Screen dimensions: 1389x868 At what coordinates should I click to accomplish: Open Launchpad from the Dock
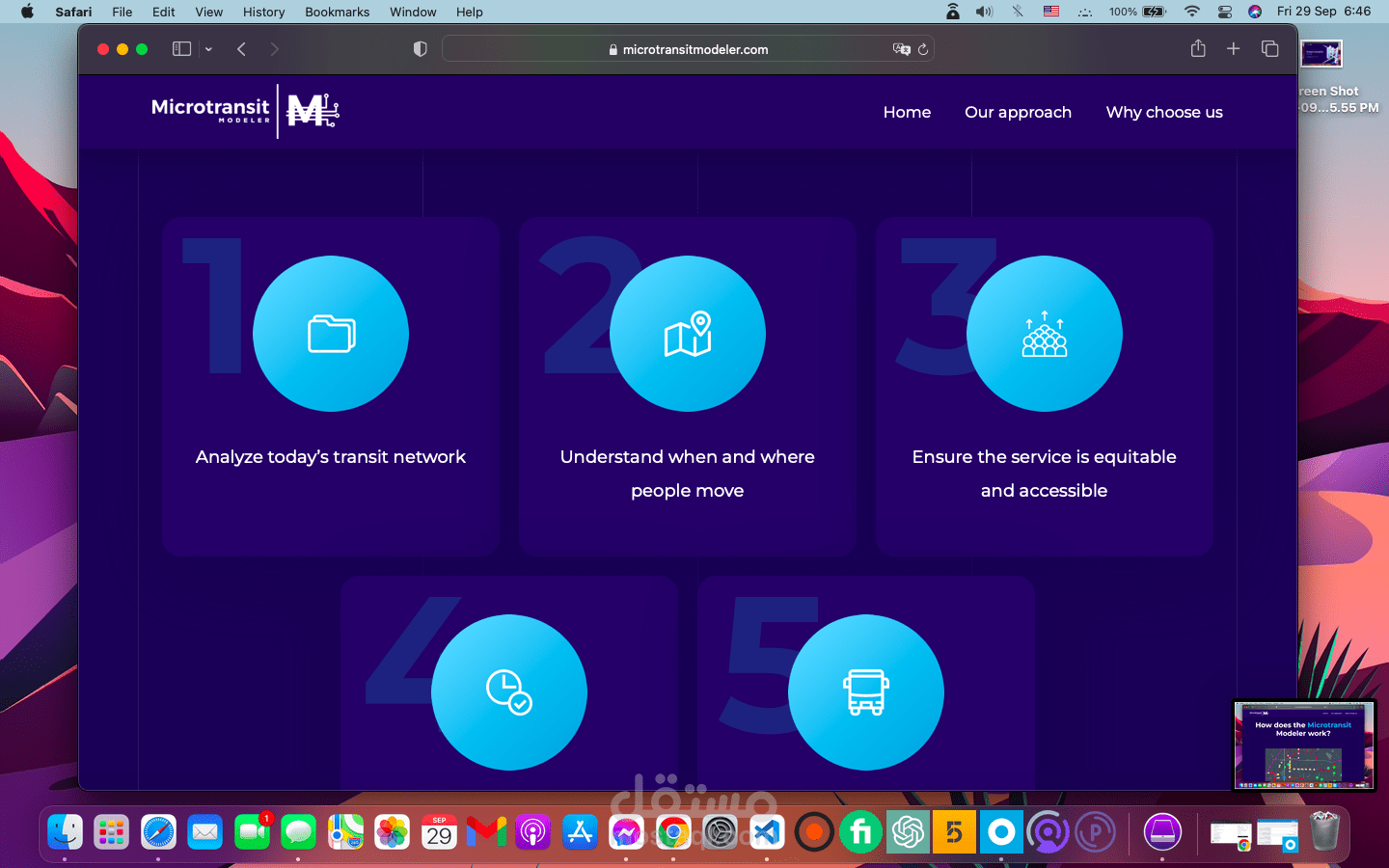112,831
